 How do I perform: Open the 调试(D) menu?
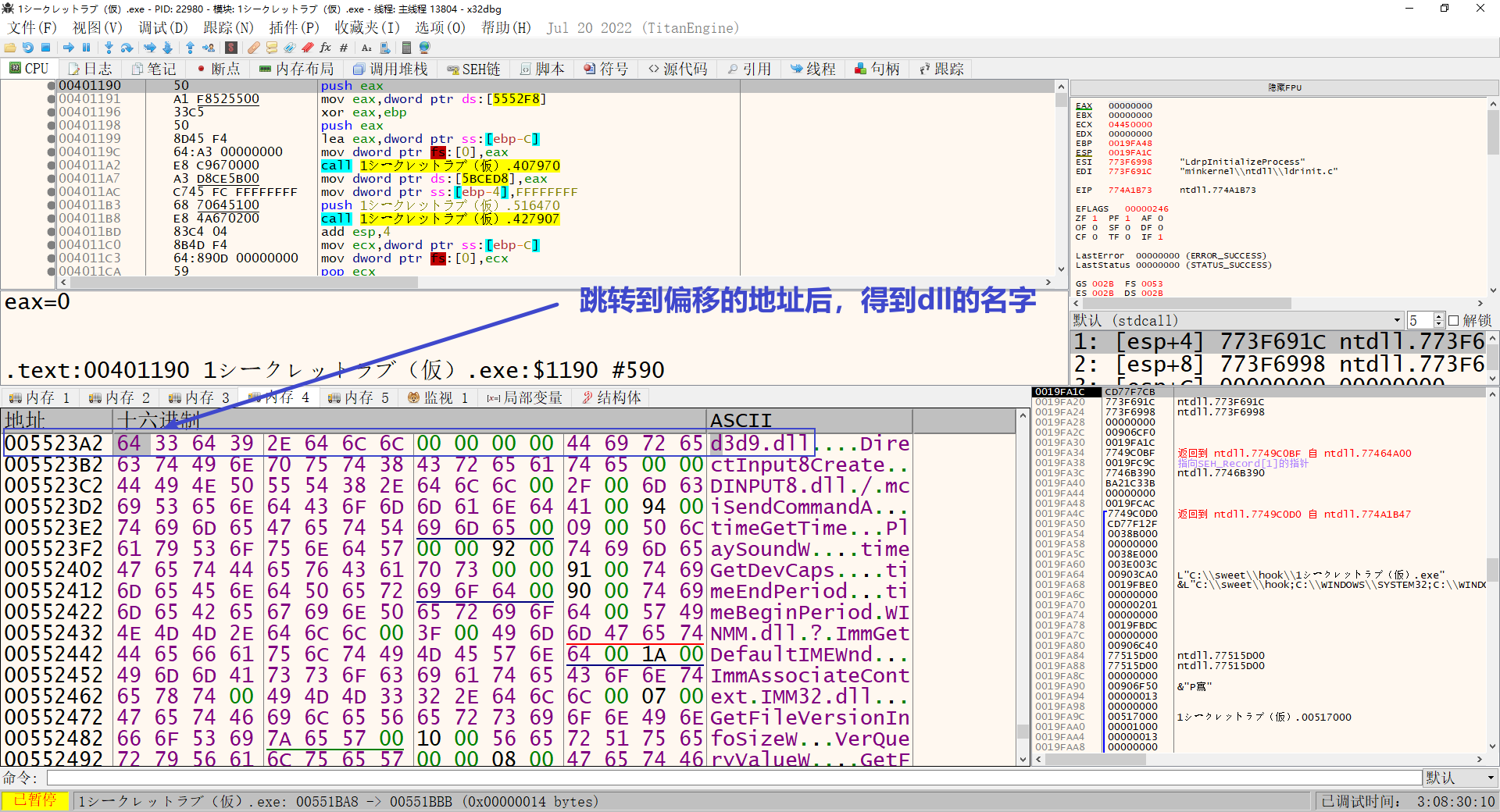162,28
